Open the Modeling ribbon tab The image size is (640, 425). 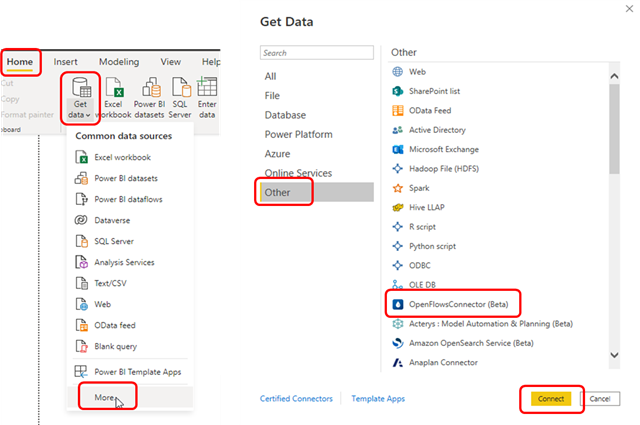(x=118, y=62)
